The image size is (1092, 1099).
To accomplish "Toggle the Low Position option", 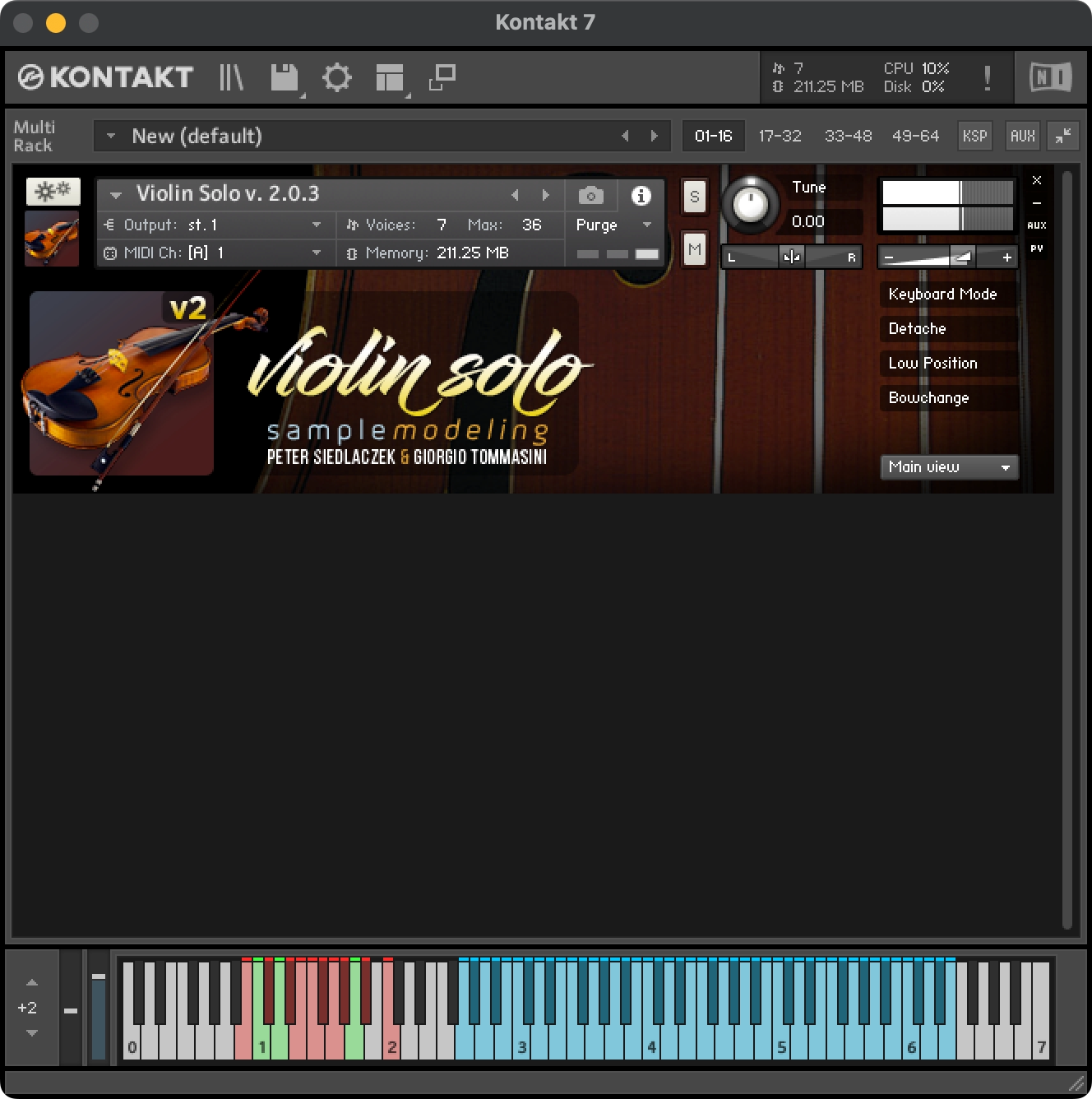I will 948,363.
